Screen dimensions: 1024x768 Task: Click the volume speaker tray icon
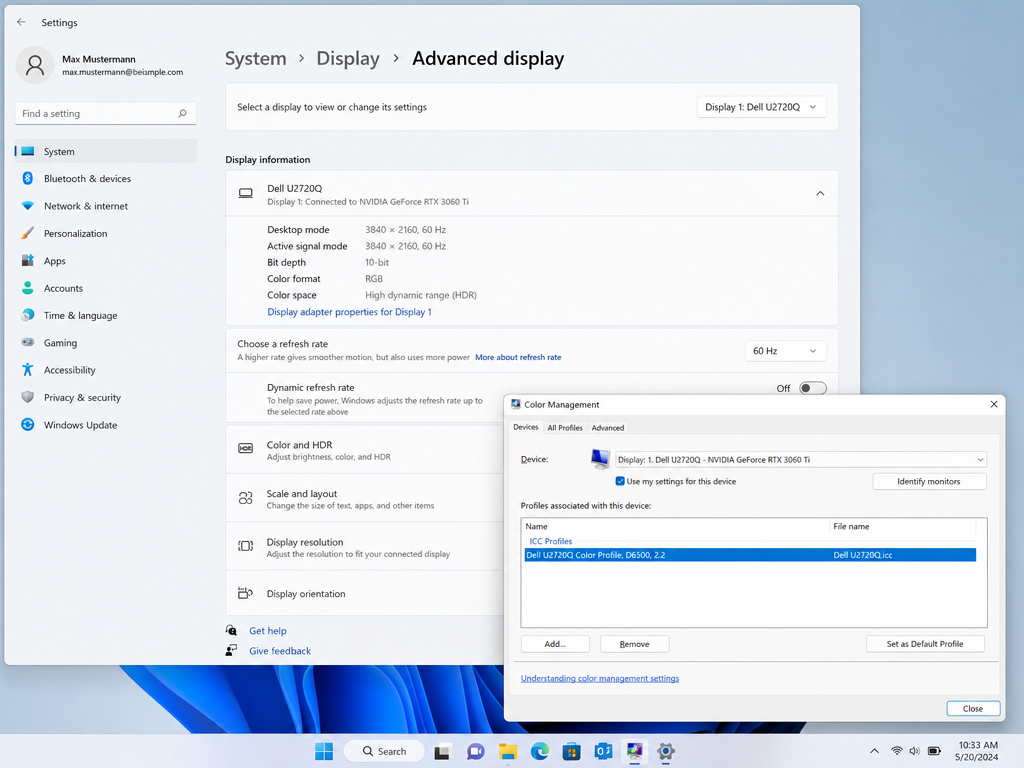915,751
